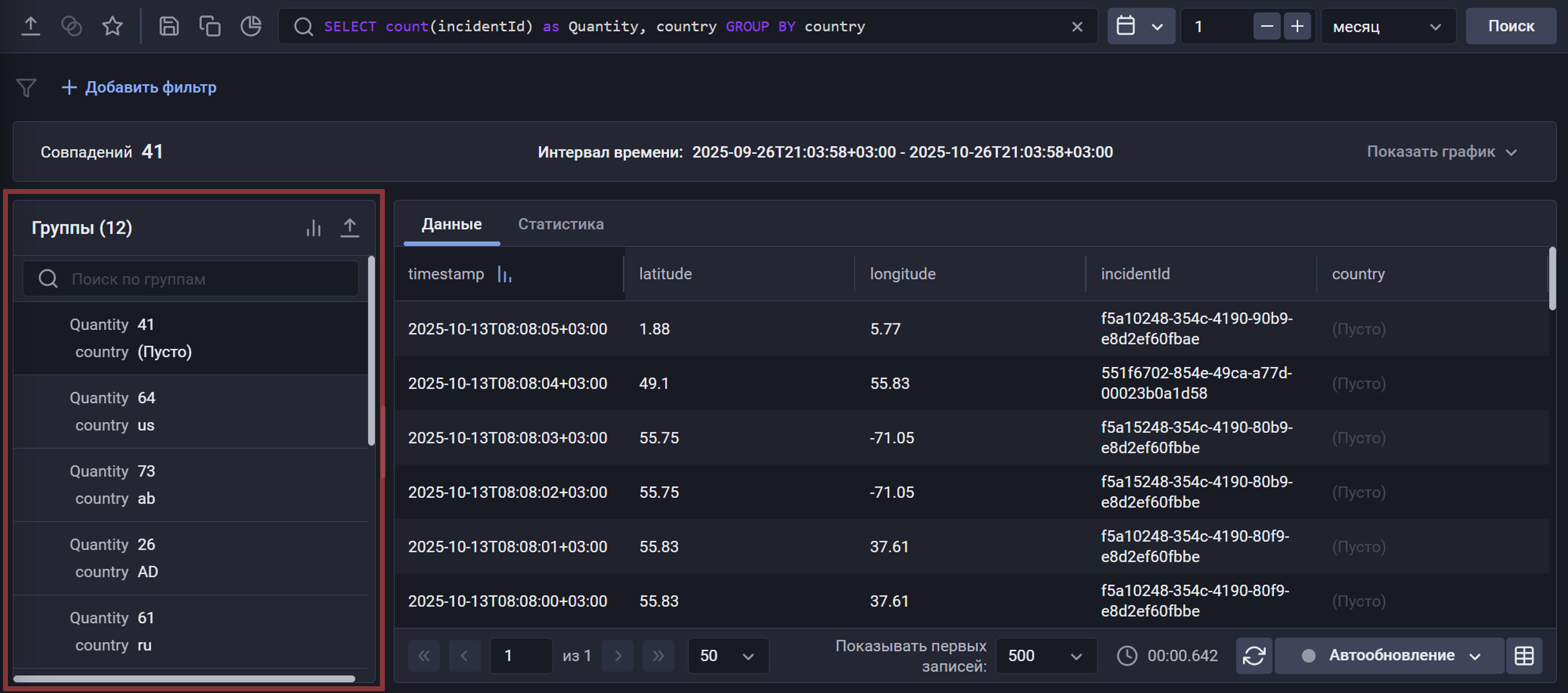The image size is (1568, 693).
Task: Open the bar chart icon in Группы panel
Action: click(x=314, y=227)
